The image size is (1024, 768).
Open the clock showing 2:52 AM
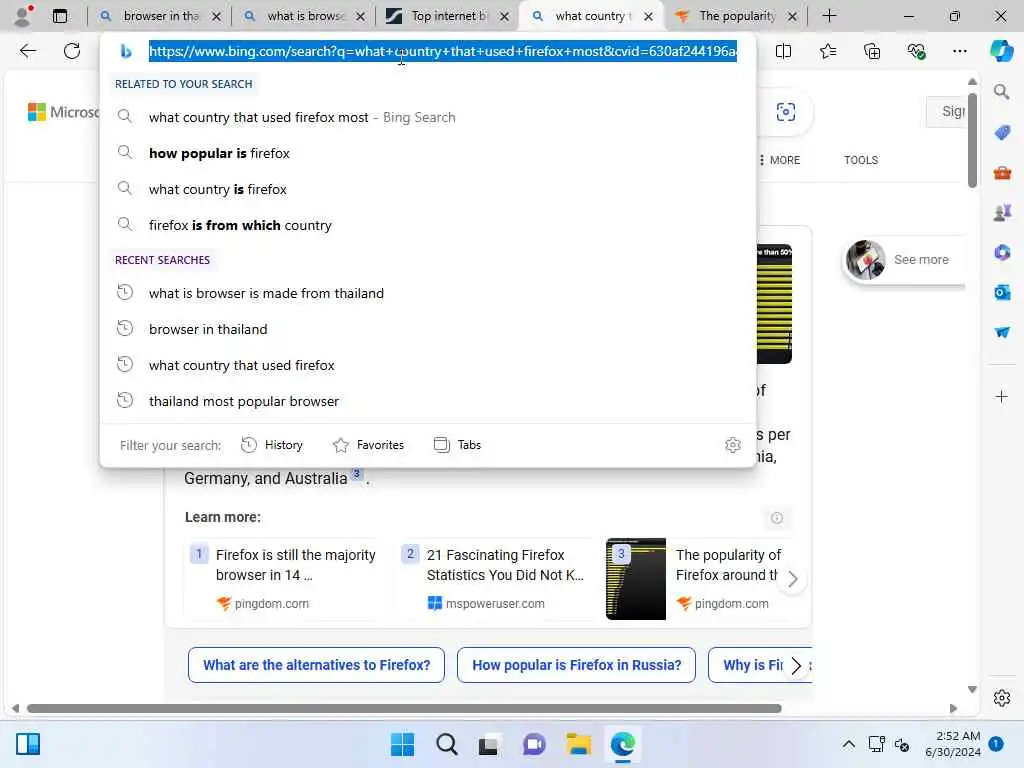pyautogui.click(x=953, y=744)
